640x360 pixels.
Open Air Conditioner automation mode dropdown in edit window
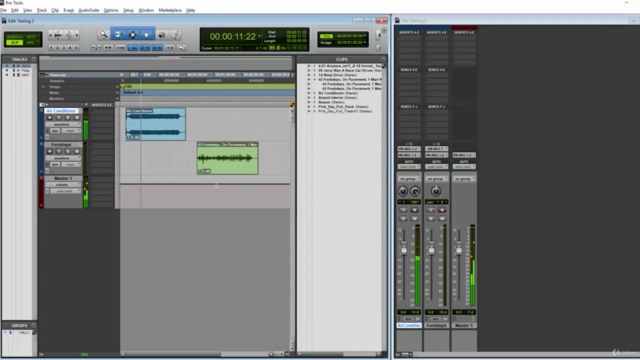(70, 131)
